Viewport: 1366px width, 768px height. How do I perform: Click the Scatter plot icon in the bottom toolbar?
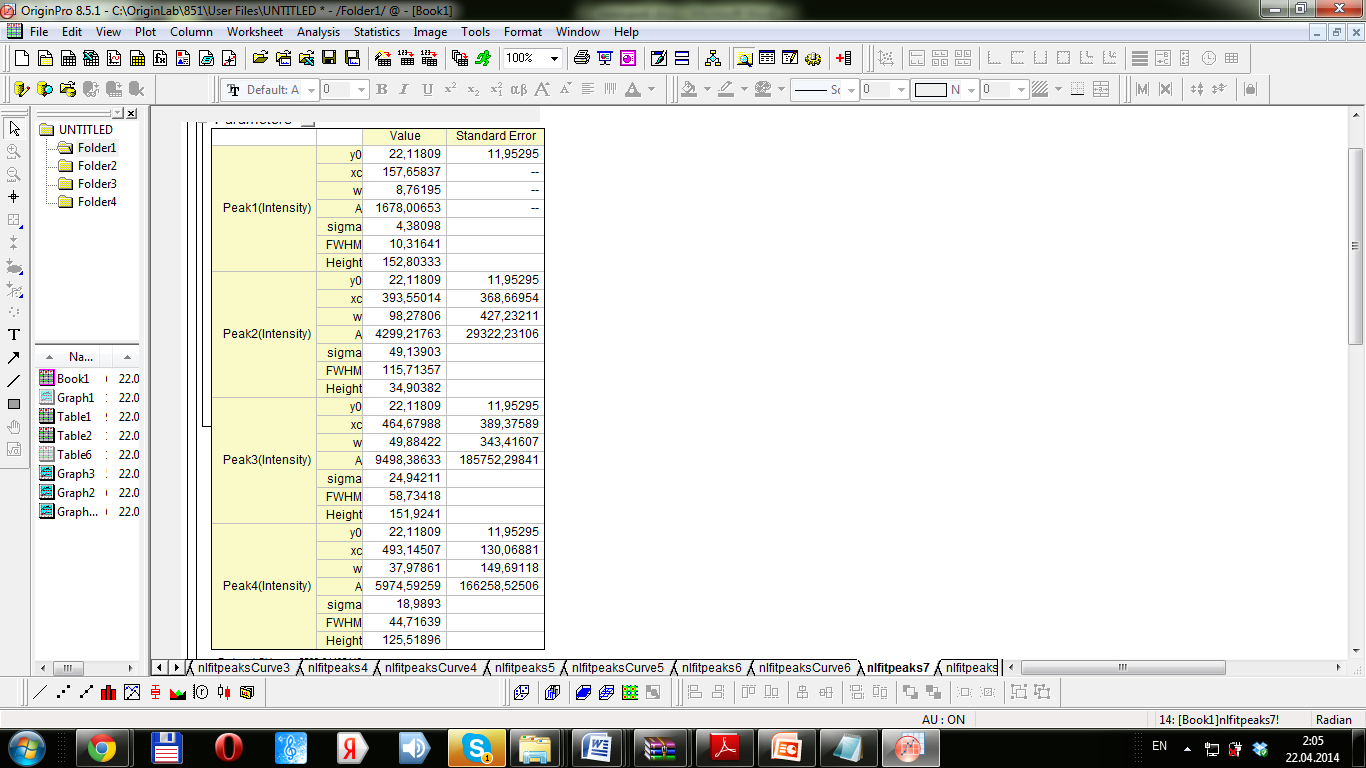coord(64,691)
